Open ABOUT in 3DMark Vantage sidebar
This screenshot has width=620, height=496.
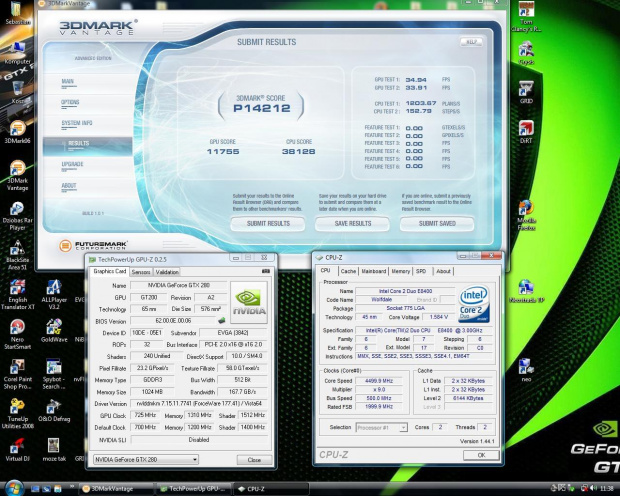68,186
